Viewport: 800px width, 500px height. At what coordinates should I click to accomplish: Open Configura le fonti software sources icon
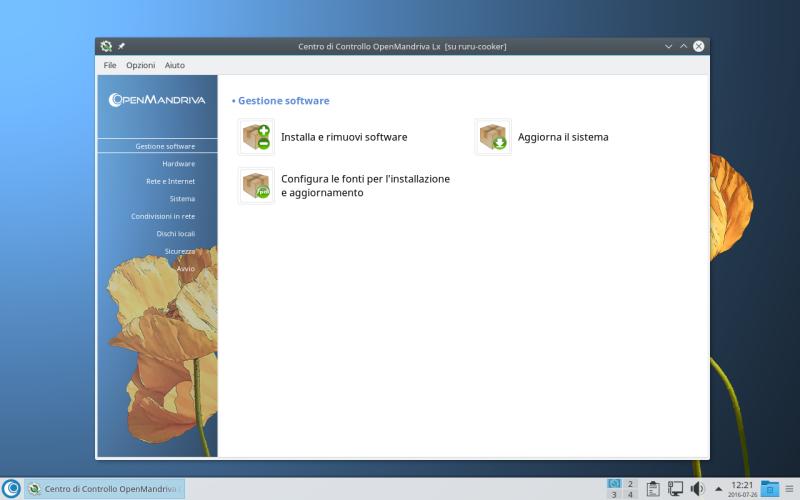click(x=256, y=186)
